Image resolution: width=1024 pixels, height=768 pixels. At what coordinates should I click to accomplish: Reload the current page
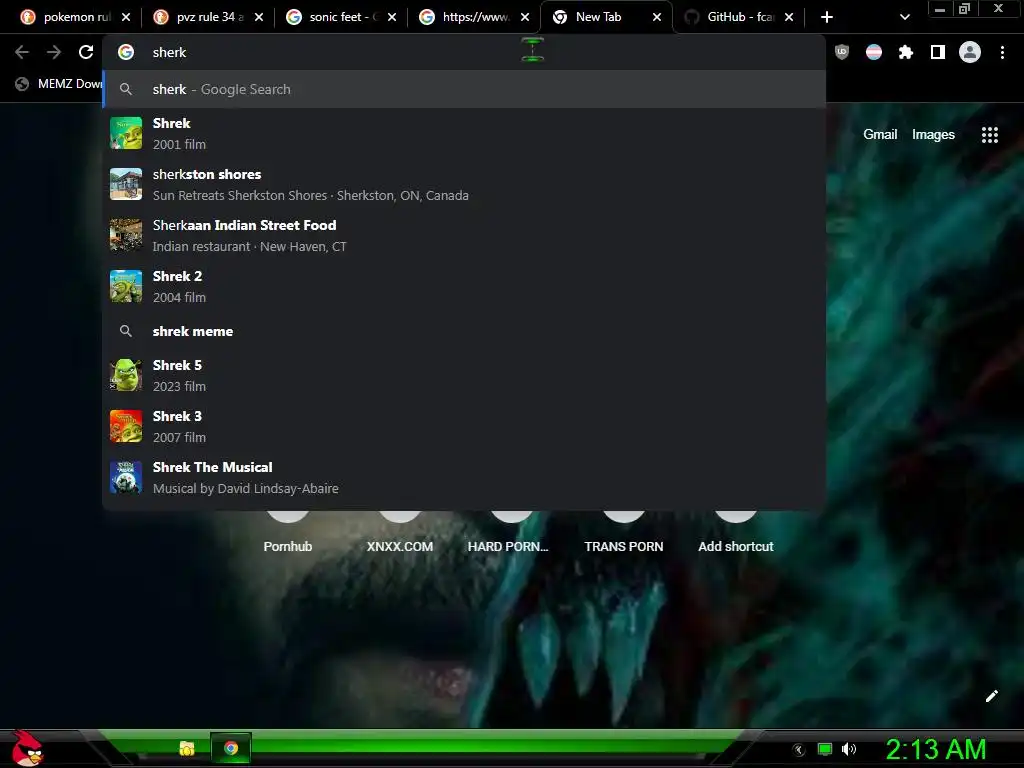[x=86, y=52]
